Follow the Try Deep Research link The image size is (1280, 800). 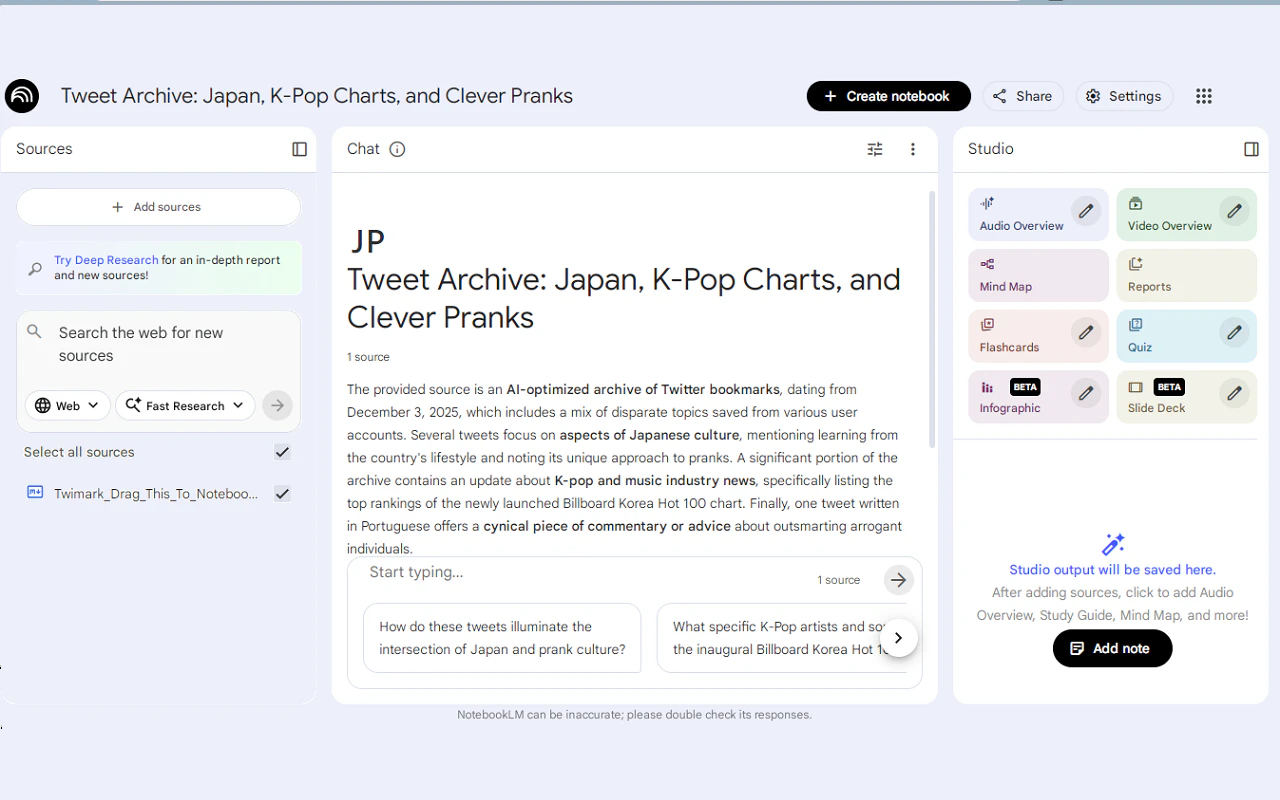pyautogui.click(x=106, y=260)
